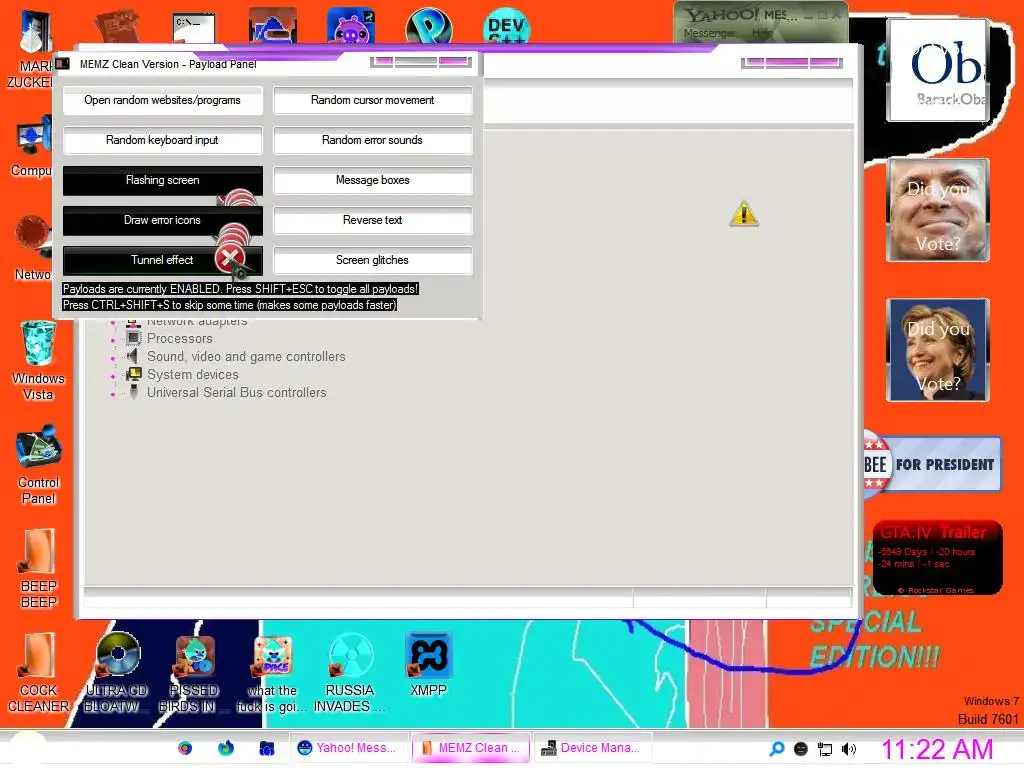Click the BEE FOR PRESIDENT banner
1024x768 pixels.
click(932, 464)
